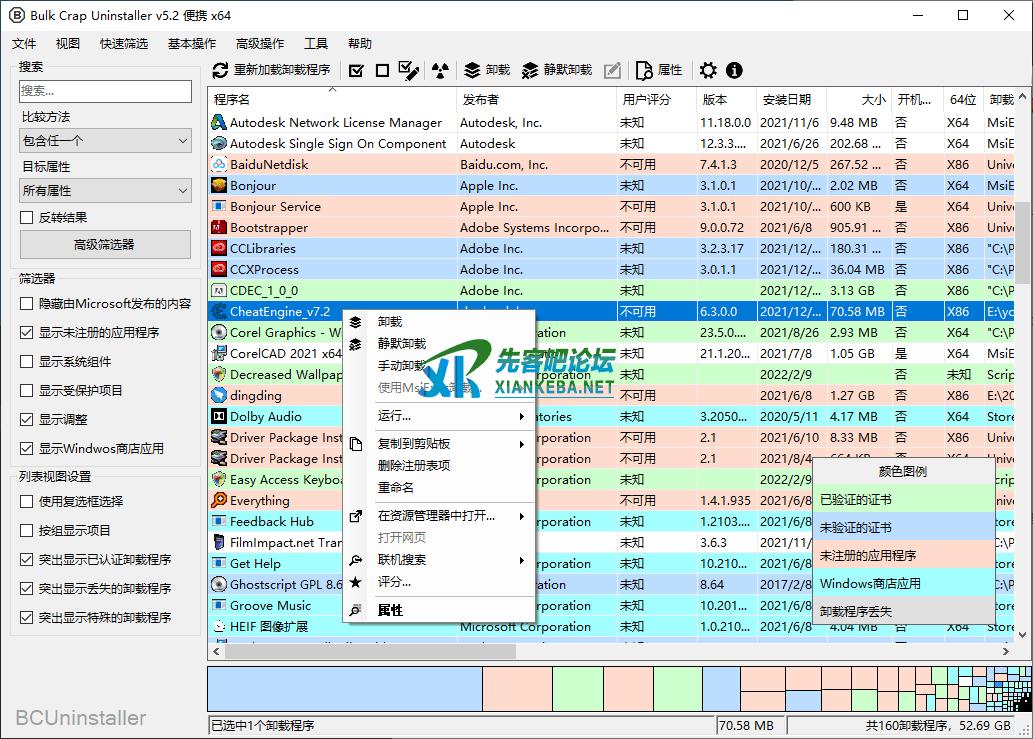Open the 目标属性 dropdown showing 所有属性
Screen dimensions: 1033x739
pos(105,190)
